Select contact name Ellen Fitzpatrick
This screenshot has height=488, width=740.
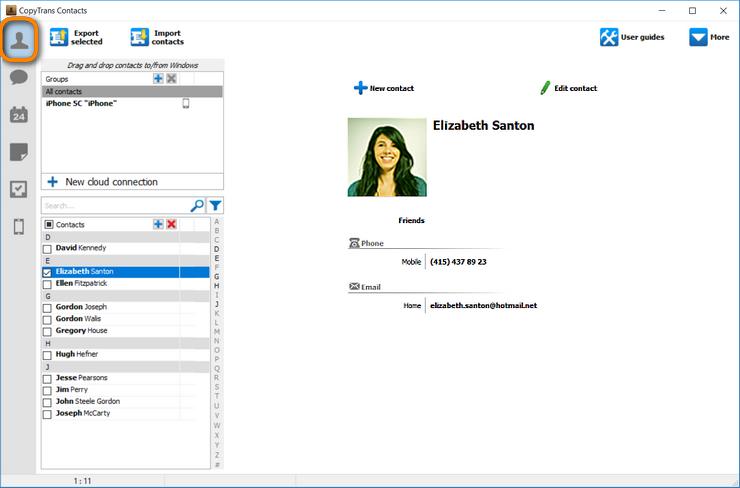tap(81, 283)
